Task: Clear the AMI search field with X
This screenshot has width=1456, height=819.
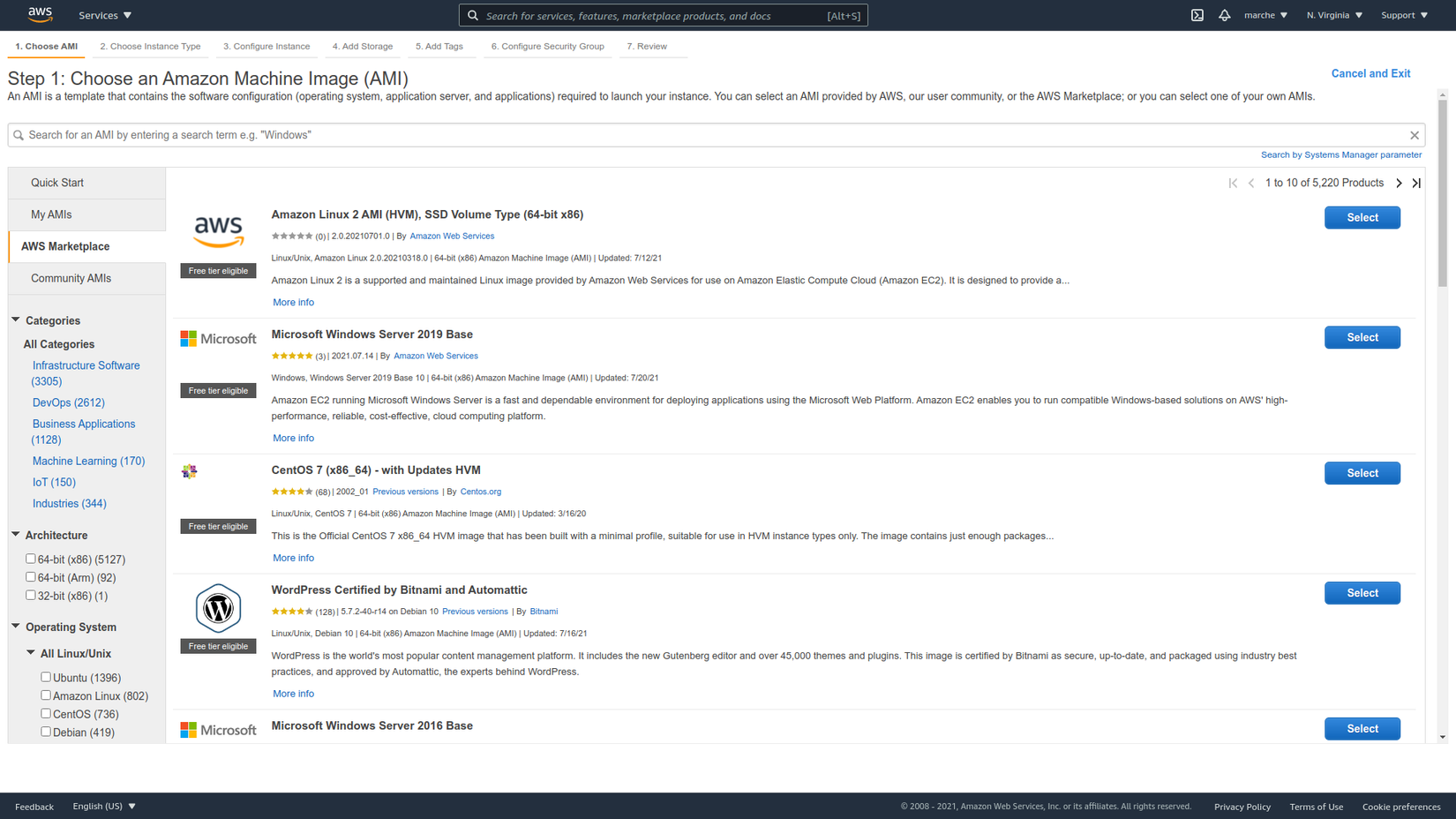Action: pyautogui.click(x=1415, y=135)
